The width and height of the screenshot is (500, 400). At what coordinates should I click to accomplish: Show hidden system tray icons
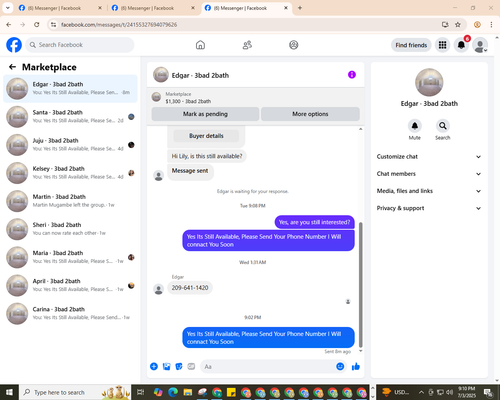coord(421,392)
